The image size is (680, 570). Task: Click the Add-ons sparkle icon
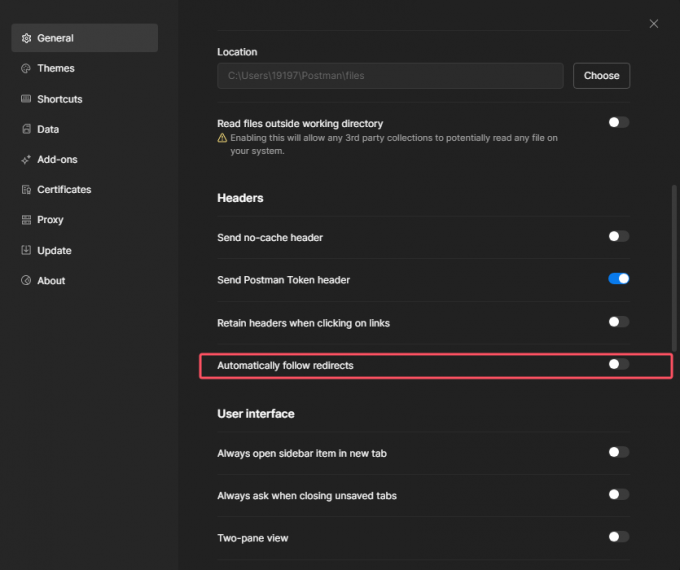point(26,160)
